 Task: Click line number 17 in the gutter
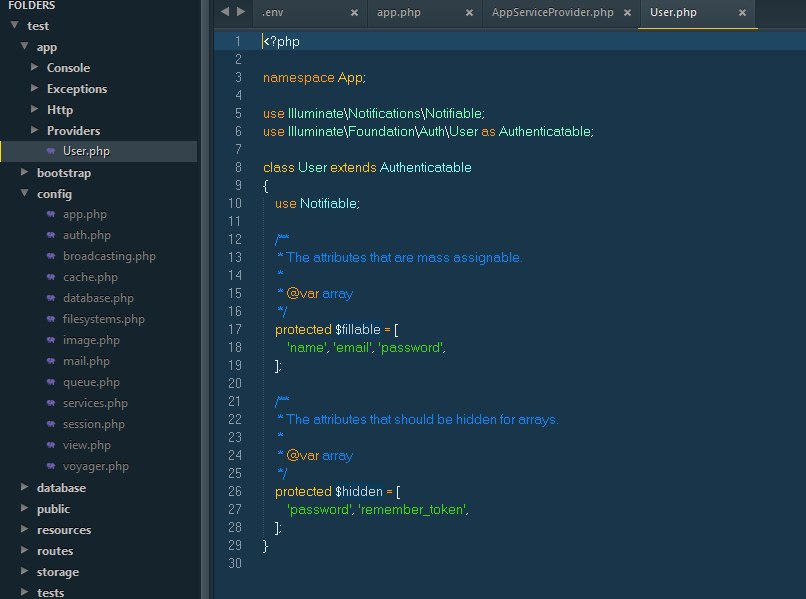pyautogui.click(x=235, y=330)
